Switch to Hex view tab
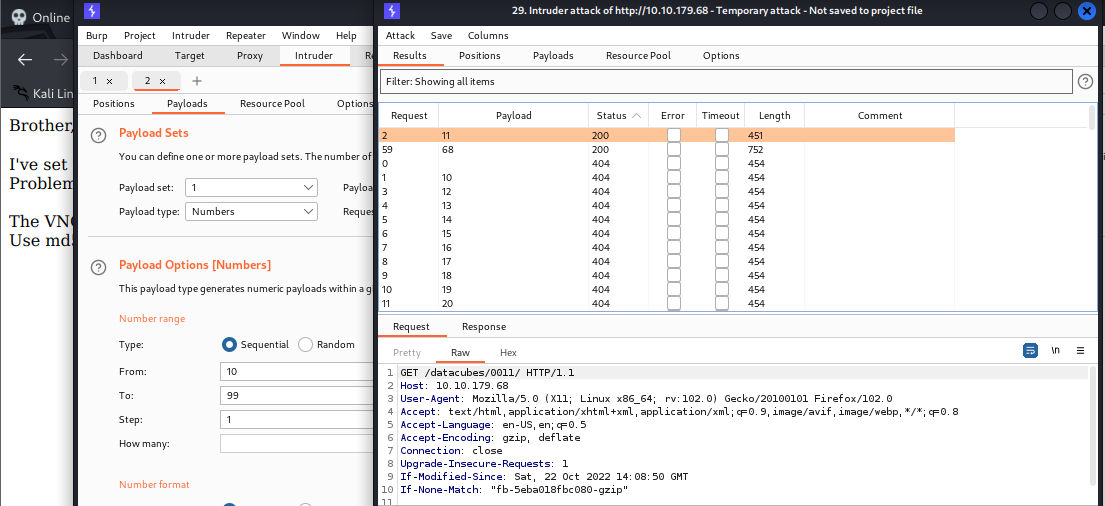1105x506 pixels. [x=508, y=352]
